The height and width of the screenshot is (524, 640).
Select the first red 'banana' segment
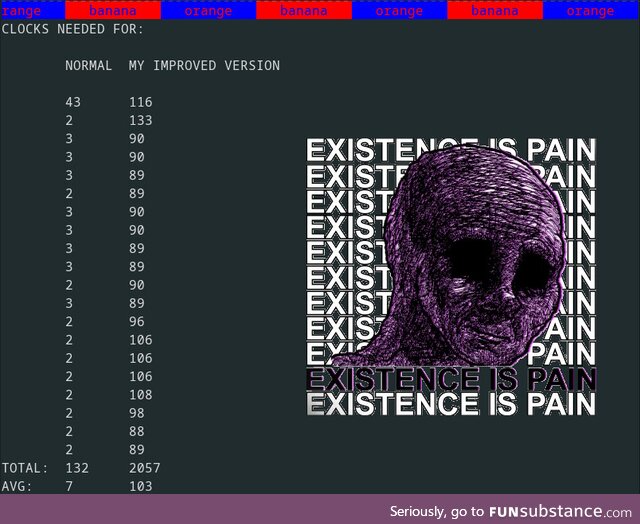point(112,11)
